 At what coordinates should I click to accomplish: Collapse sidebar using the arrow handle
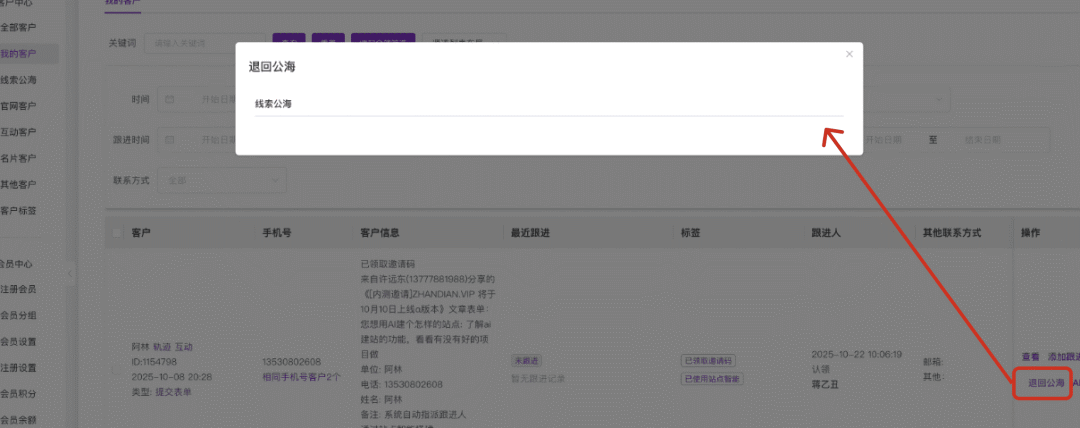pos(69,272)
